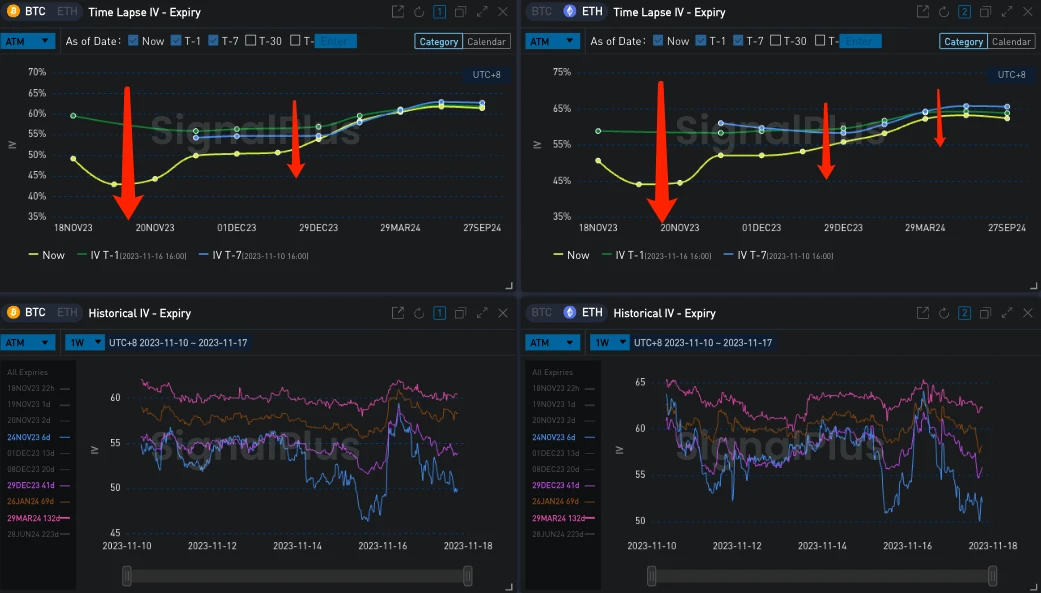Open the 1W period dropdown in BTC Historical IV
Viewport: 1041px width, 593px height.
84,342
